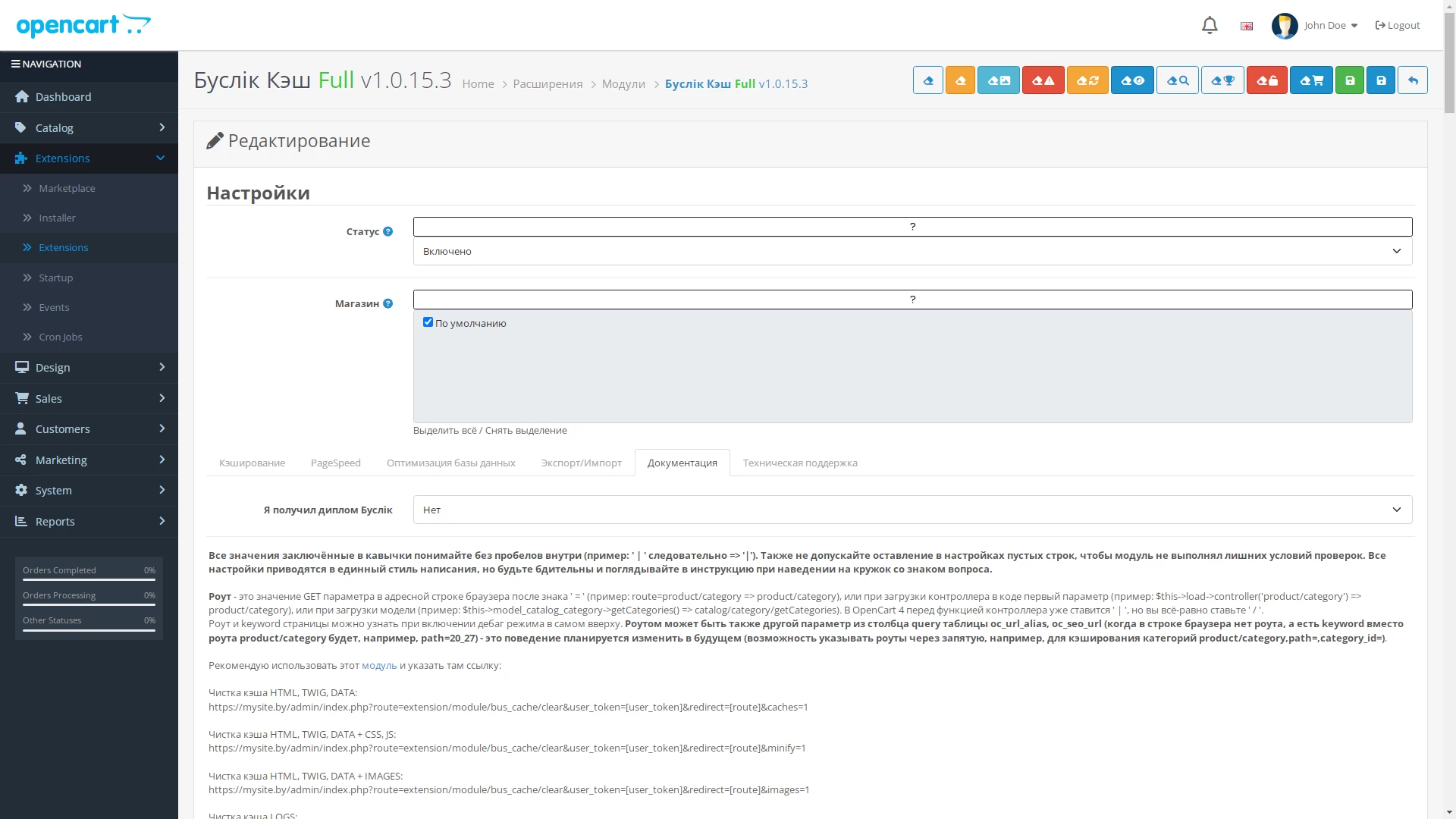
Task: Click the Sales cart icon
Action: 22,398
